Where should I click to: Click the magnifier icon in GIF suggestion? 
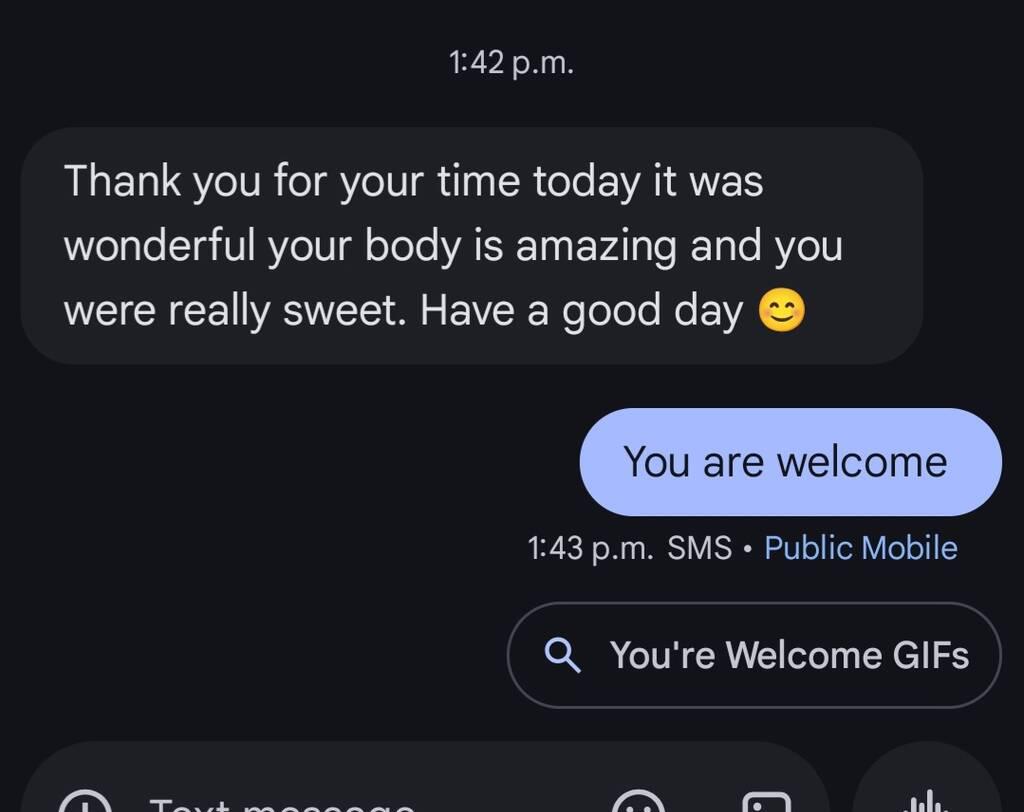pyautogui.click(x=563, y=655)
